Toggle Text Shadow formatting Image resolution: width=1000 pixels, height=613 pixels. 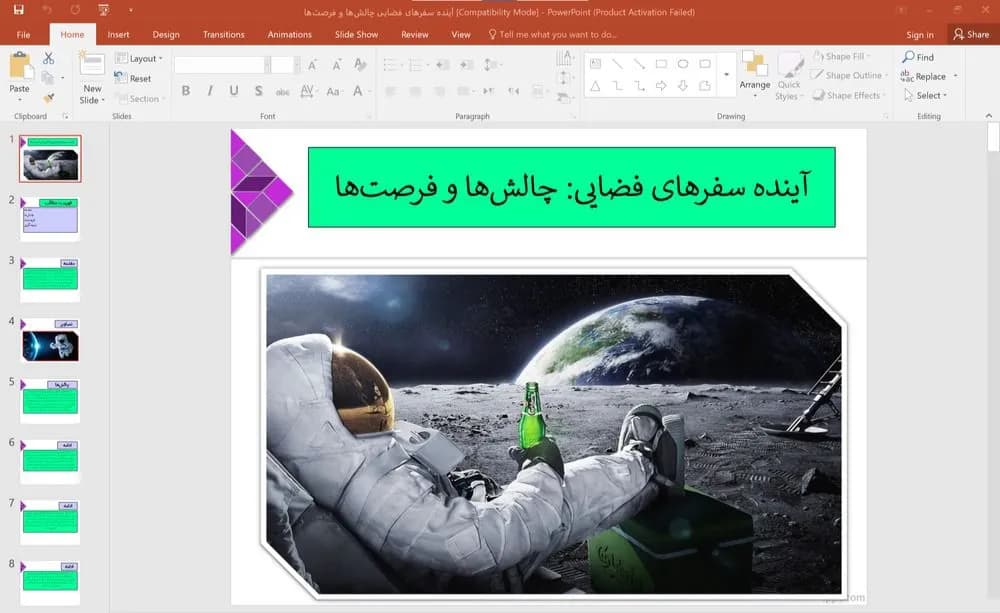(x=258, y=91)
